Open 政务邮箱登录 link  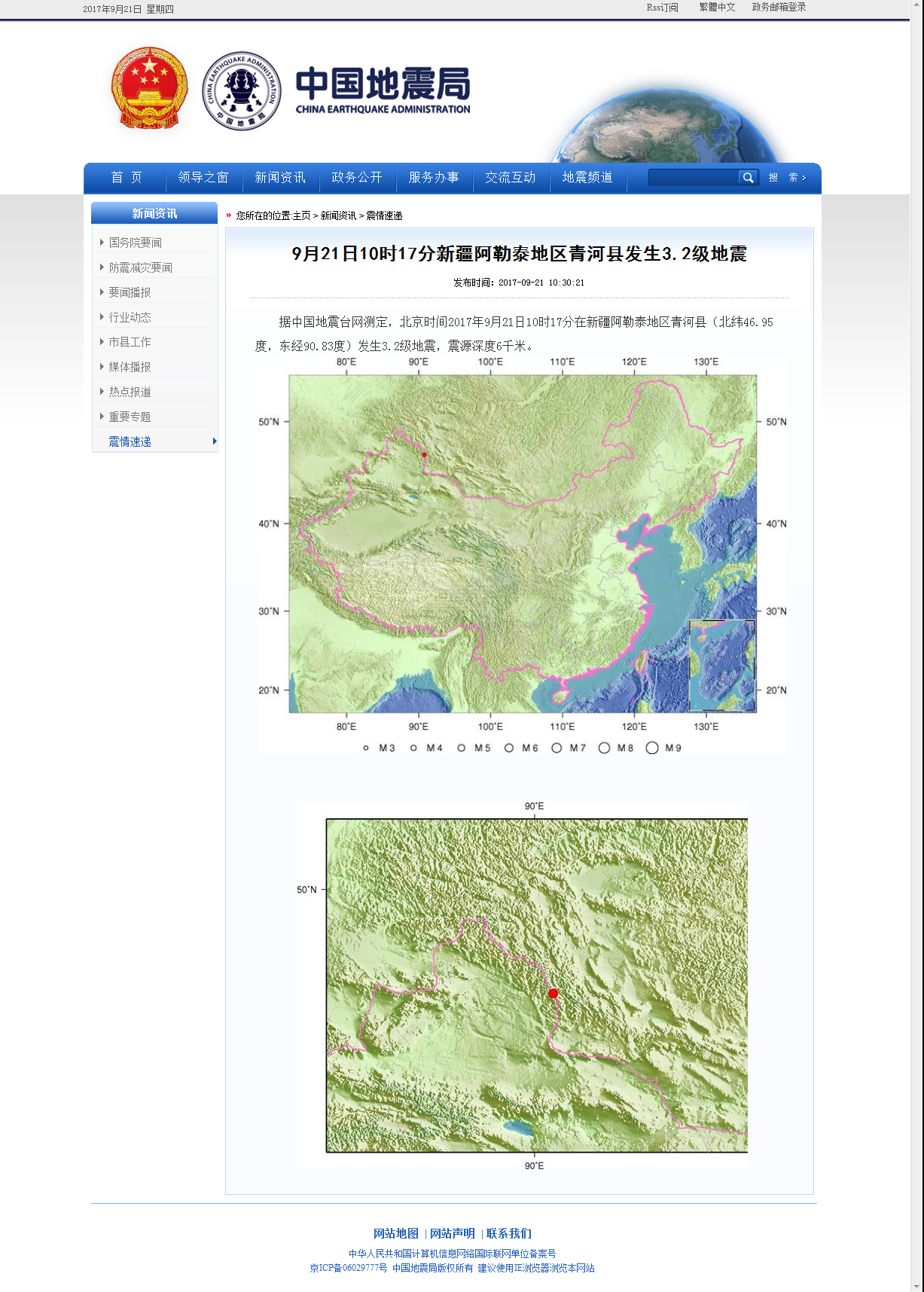coord(779,8)
